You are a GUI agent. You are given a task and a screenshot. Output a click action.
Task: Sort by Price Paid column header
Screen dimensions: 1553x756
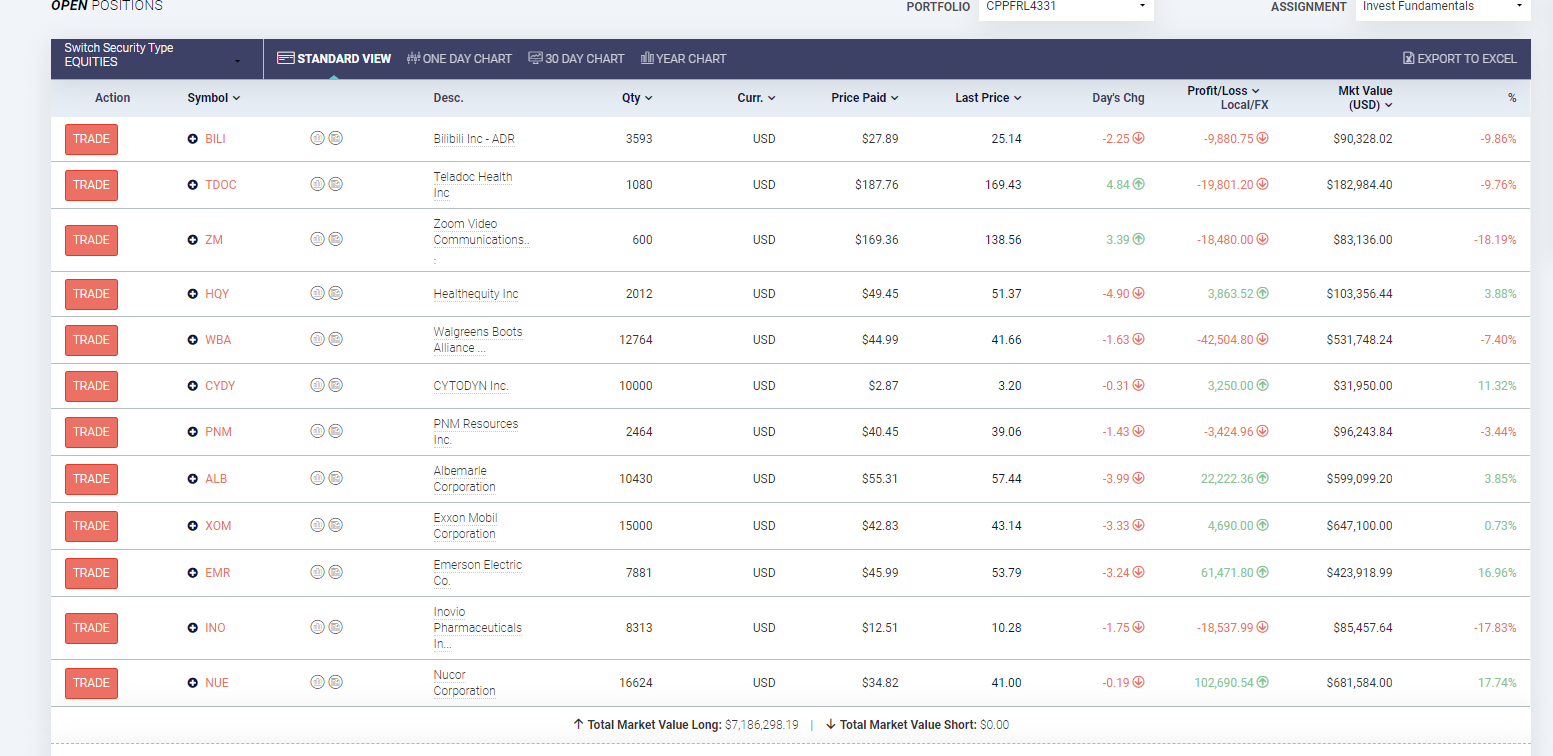(x=865, y=98)
